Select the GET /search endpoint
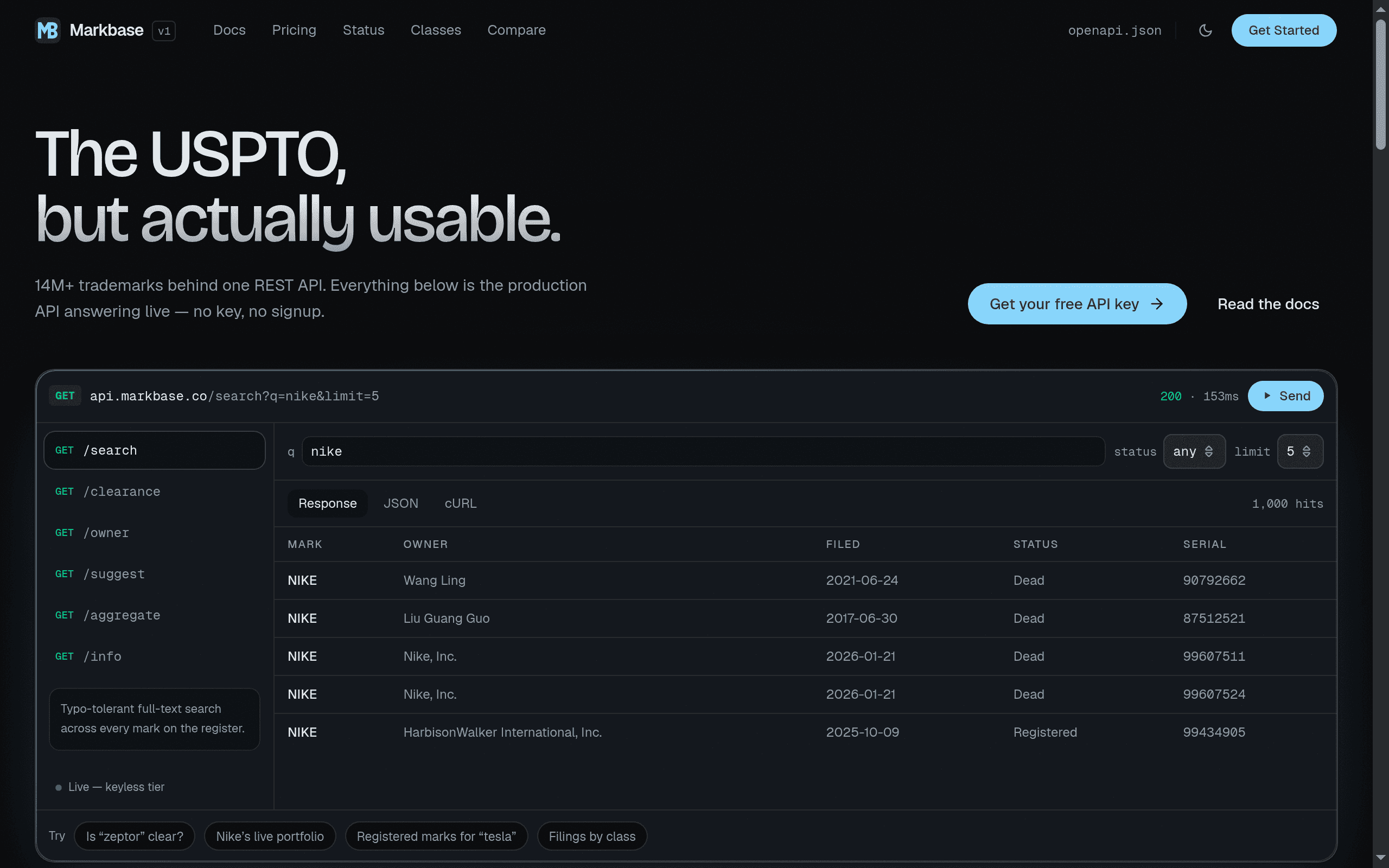Viewport: 1389px width, 868px height. point(155,451)
